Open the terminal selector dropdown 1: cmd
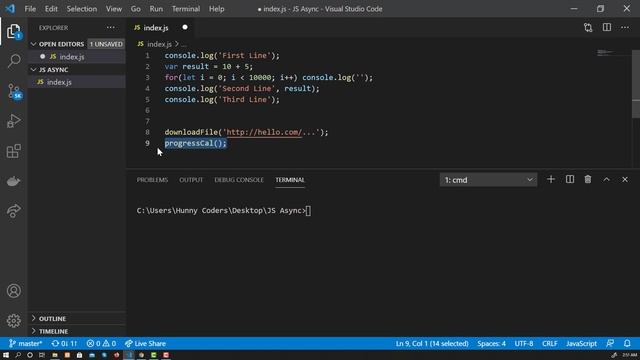640x360 pixels. tap(488, 180)
